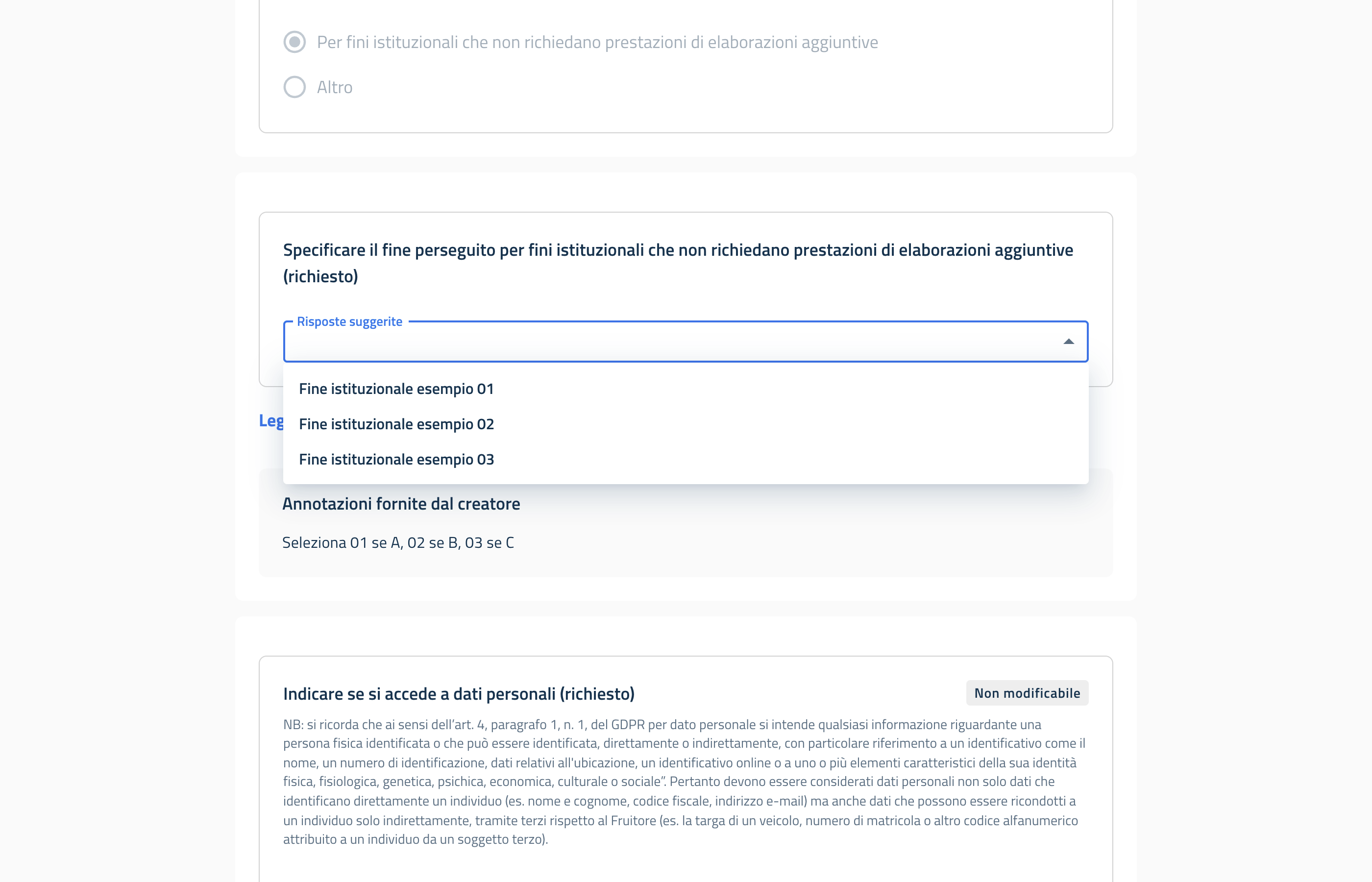The height and width of the screenshot is (882, 1372).
Task: Collapse the Risposte suggerite dropdown arrow
Action: click(1068, 342)
